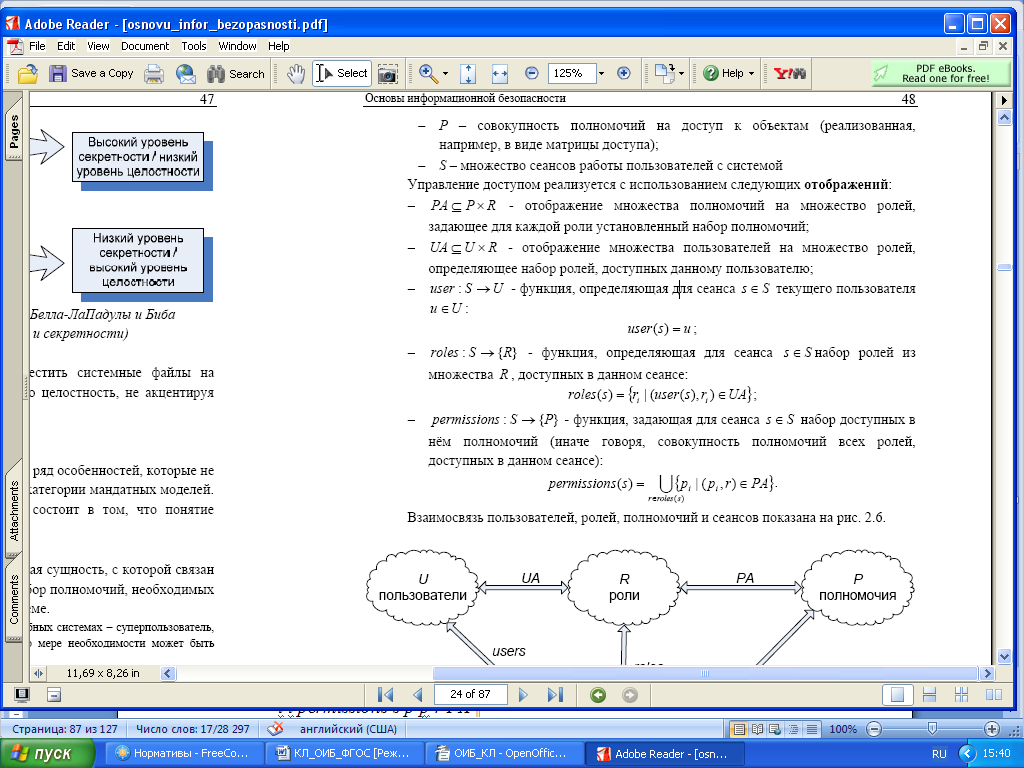Expand the rotate pages options dropdown
This screenshot has height=768, width=1024.
[681, 74]
